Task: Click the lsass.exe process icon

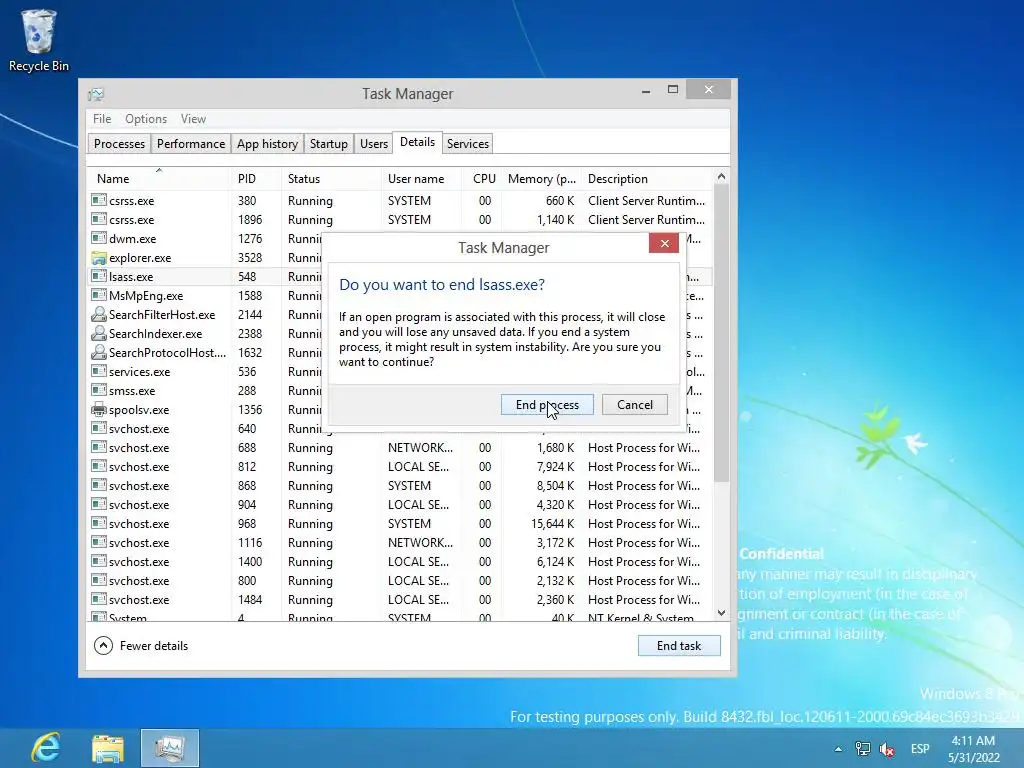Action: (99, 276)
